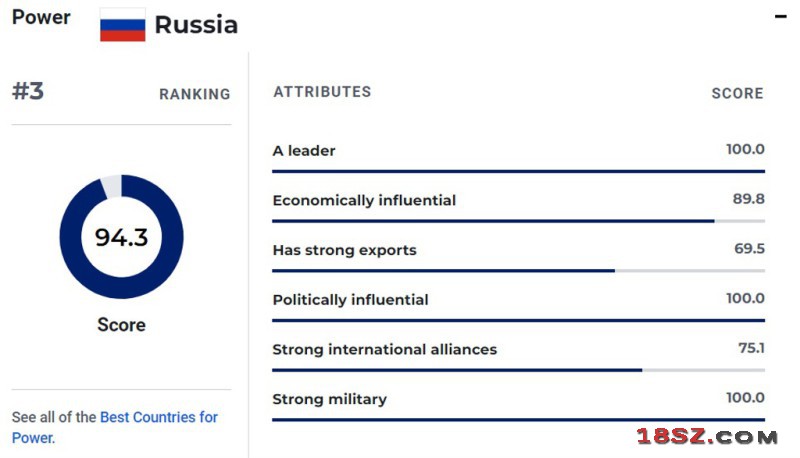Click the Has strong exports progress bar

(x=518, y=271)
